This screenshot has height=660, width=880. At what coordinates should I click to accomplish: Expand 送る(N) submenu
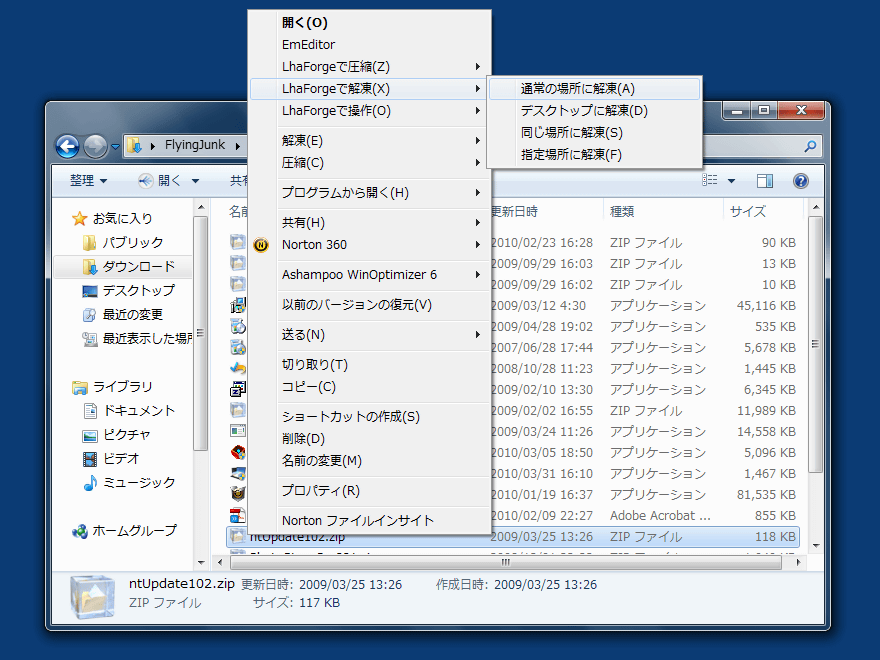click(x=370, y=335)
